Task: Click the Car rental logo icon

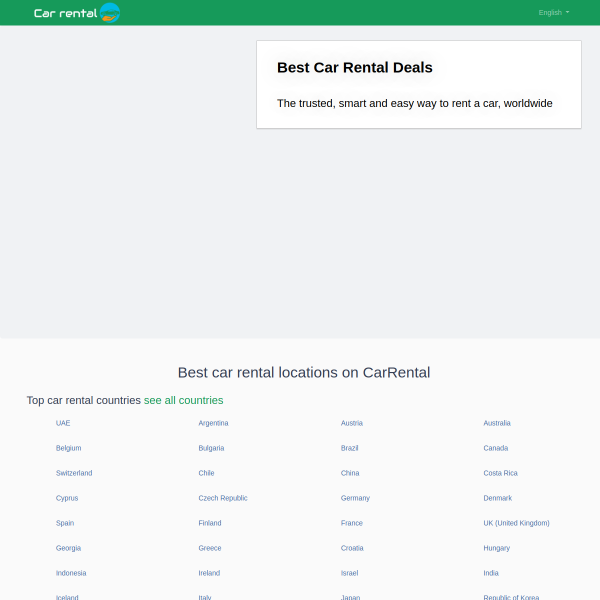Action: (x=110, y=13)
